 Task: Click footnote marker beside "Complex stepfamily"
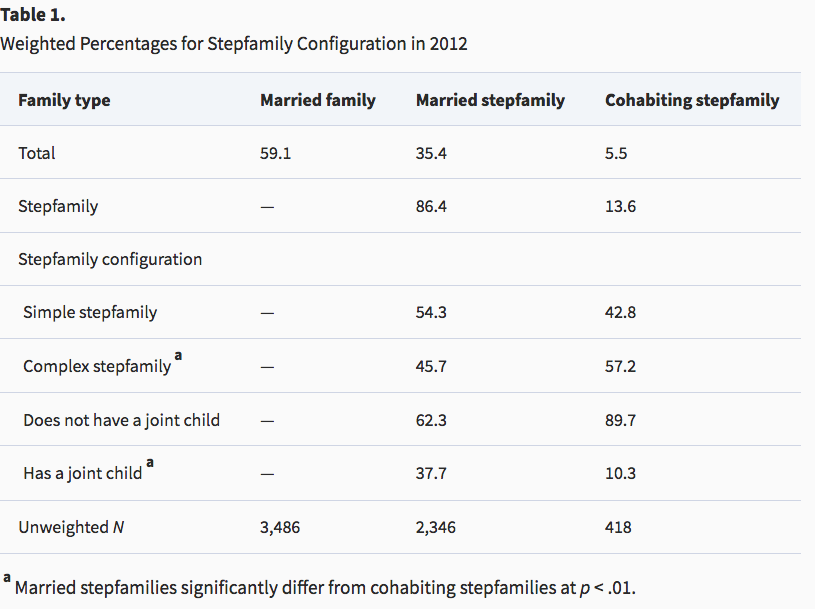178,356
